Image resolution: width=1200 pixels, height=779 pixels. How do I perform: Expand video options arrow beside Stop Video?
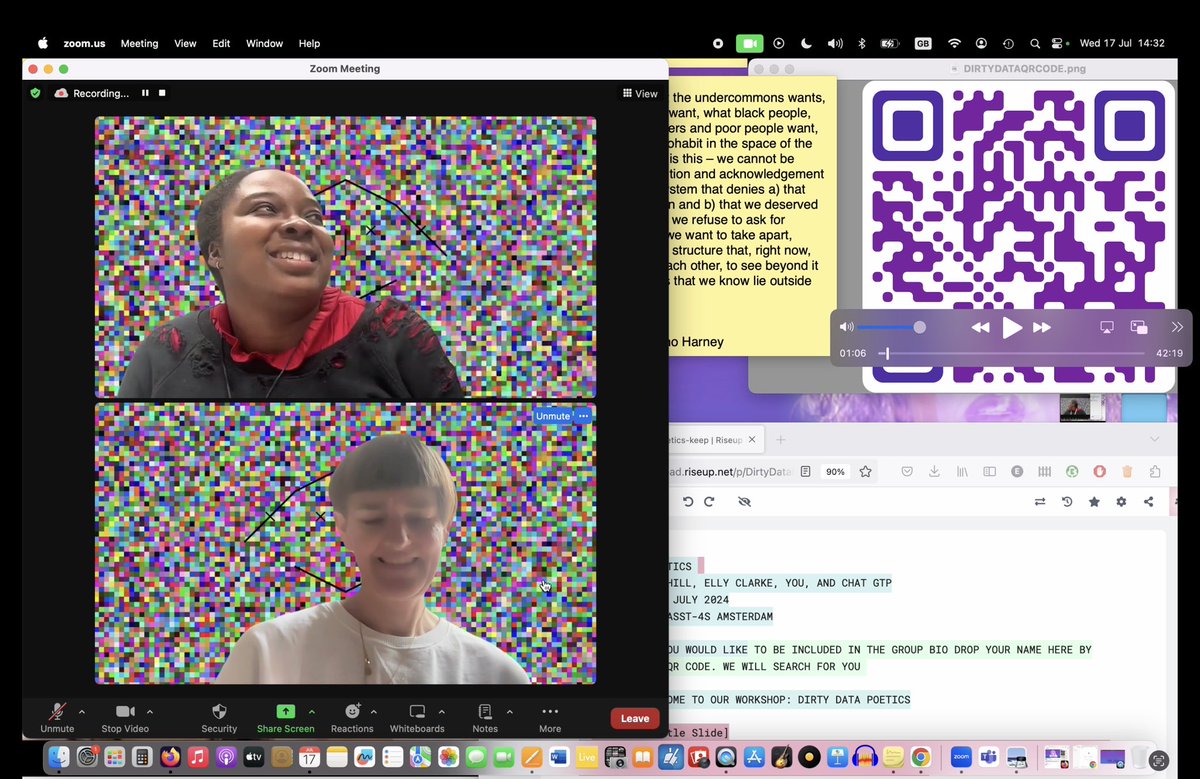[x=151, y=711]
